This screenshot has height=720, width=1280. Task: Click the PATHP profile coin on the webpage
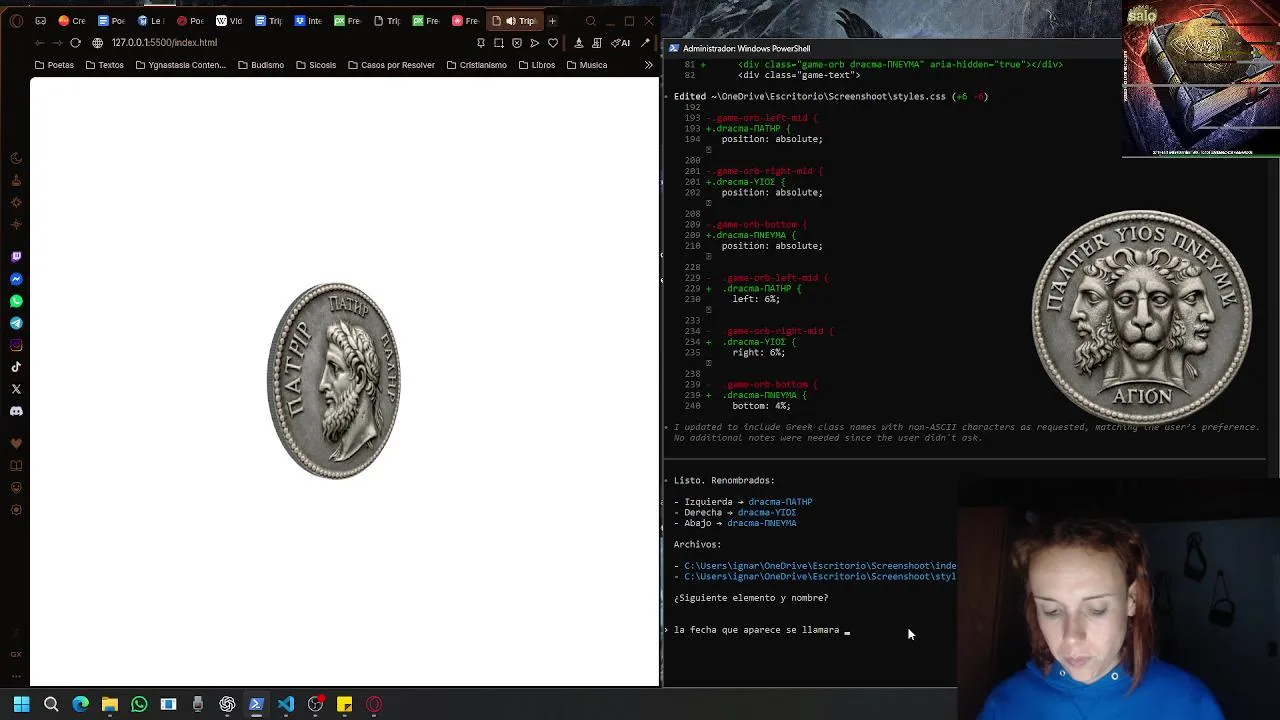(334, 381)
